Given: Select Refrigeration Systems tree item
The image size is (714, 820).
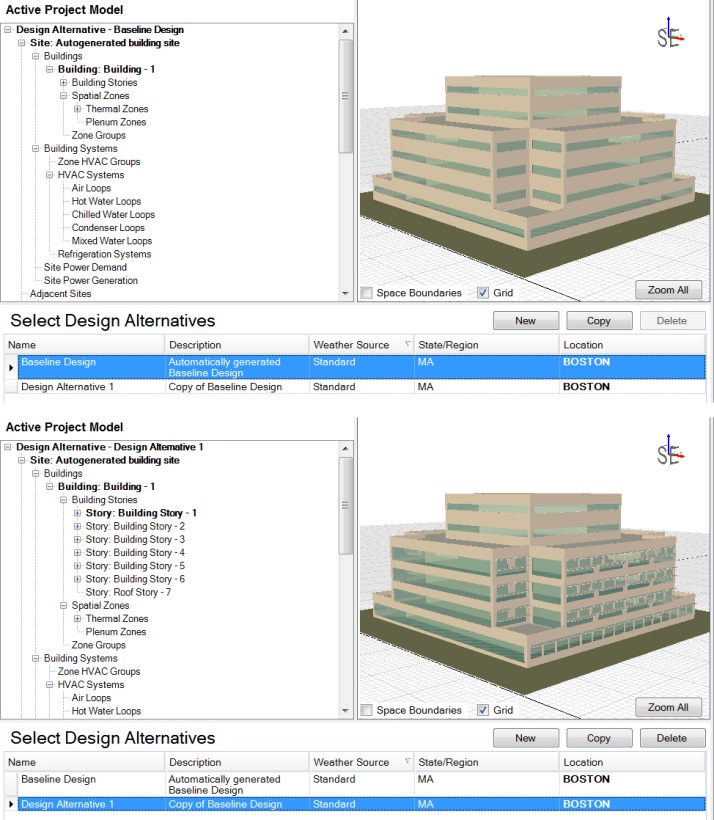Looking at the screenshot, I should 105,254.
